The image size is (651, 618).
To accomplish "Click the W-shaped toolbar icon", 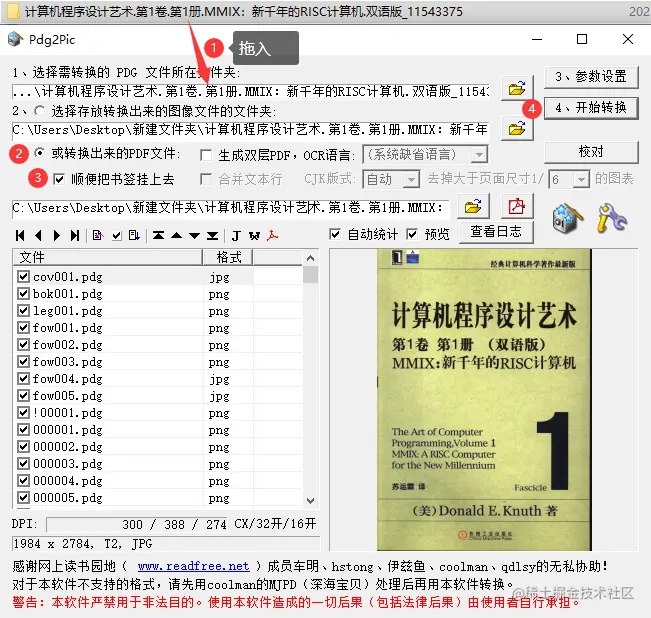I will coord(254,236).
